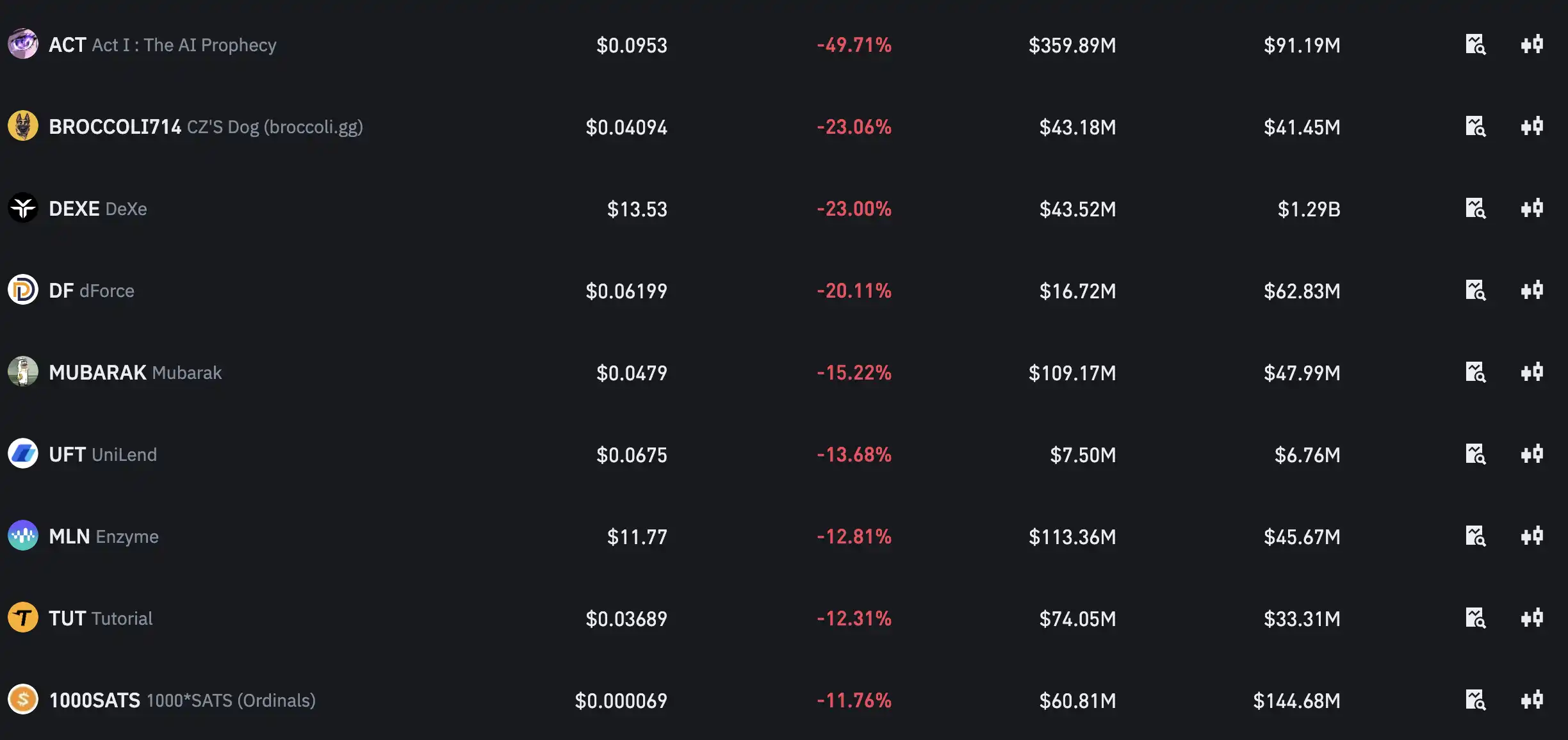The image size is (1568, 740).
Task: Select the MUBARAK Mubarak coin name
Action: pos(135,373)
